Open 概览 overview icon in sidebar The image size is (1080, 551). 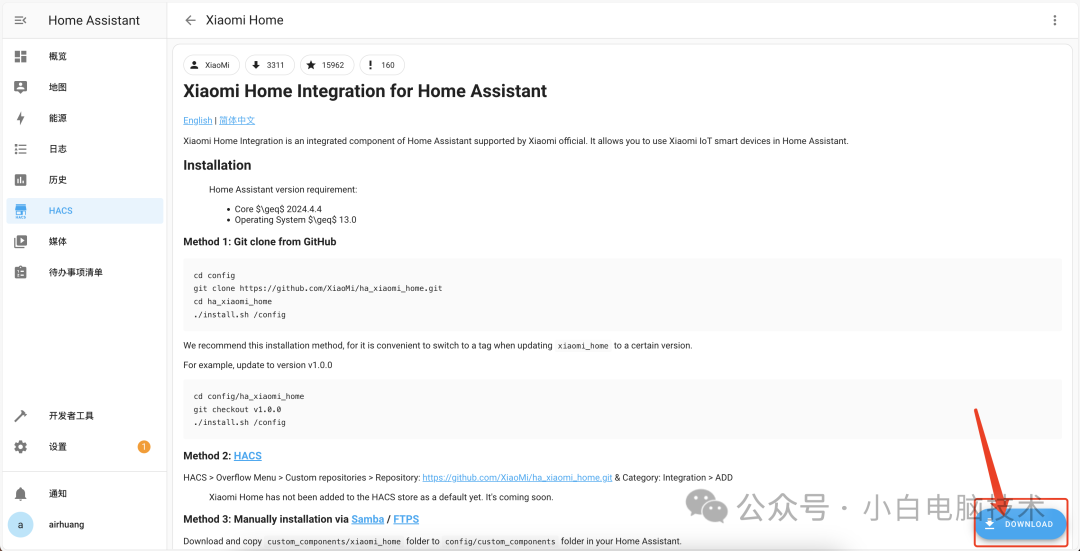tap(21, 56)
